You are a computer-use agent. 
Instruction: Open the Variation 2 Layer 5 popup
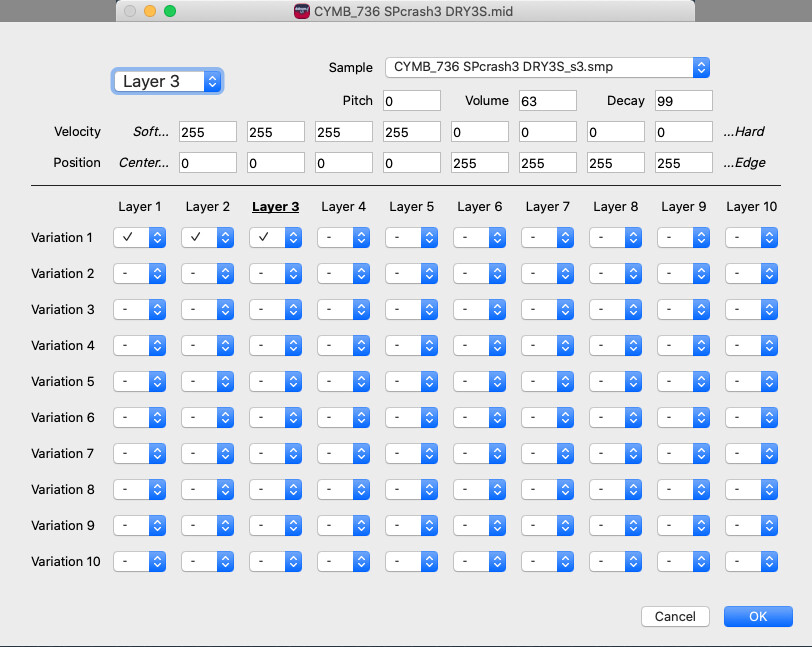pyautogui.click(x=412, y=274)
